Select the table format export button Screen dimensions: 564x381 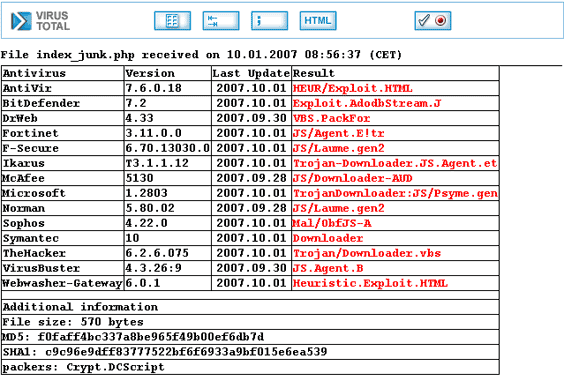172,21
